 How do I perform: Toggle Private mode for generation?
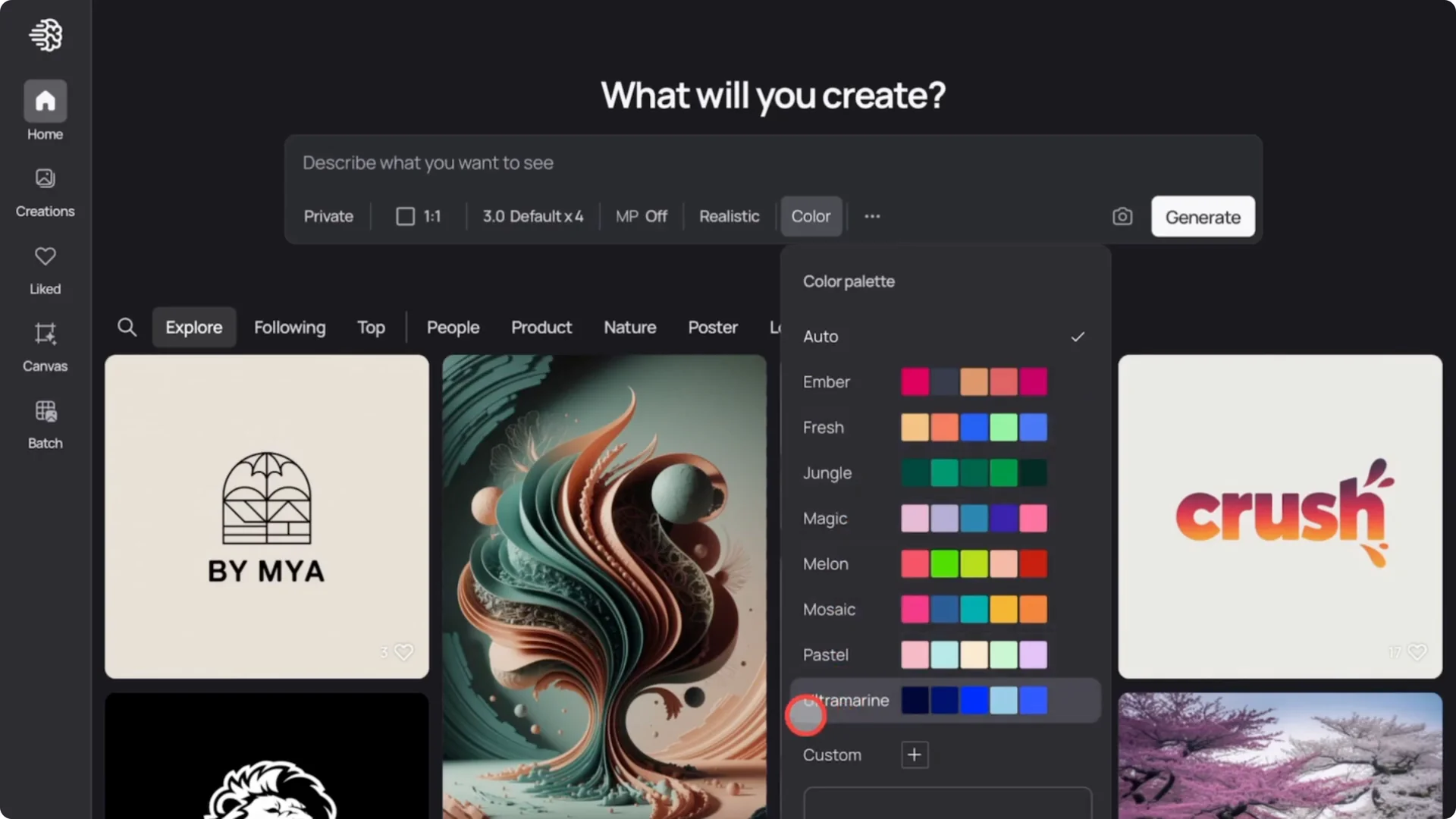pos(328,216)
